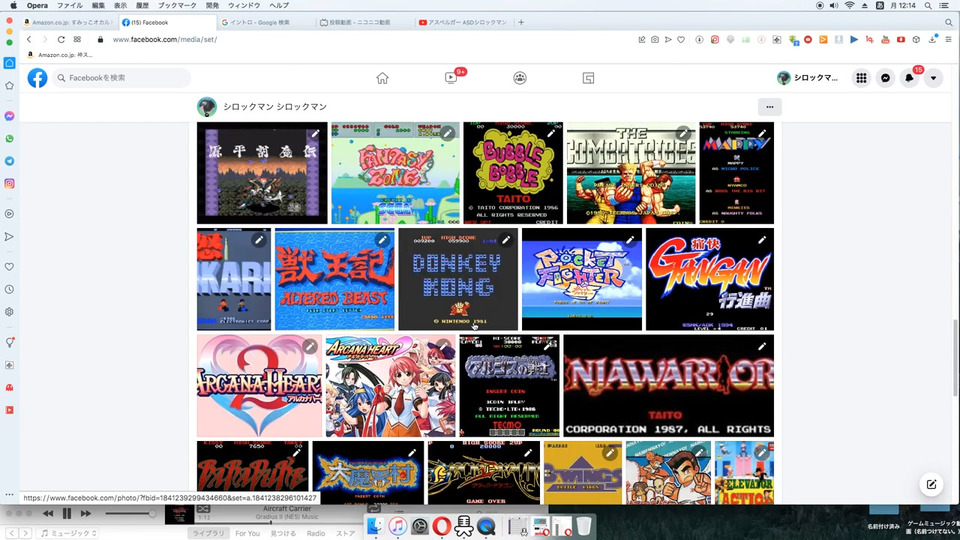Go back with the browser back arrow
Viewport: 960px width, 540px height.
coord(29,39)
